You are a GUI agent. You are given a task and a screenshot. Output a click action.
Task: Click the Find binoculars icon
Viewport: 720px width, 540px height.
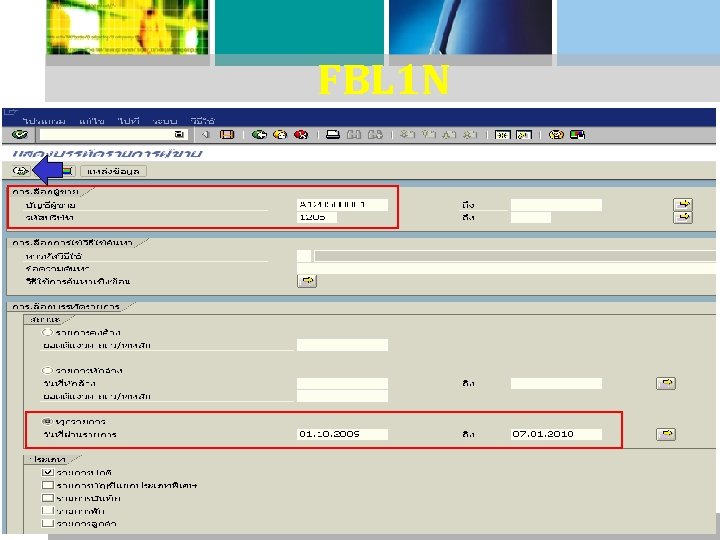[354, 135]
